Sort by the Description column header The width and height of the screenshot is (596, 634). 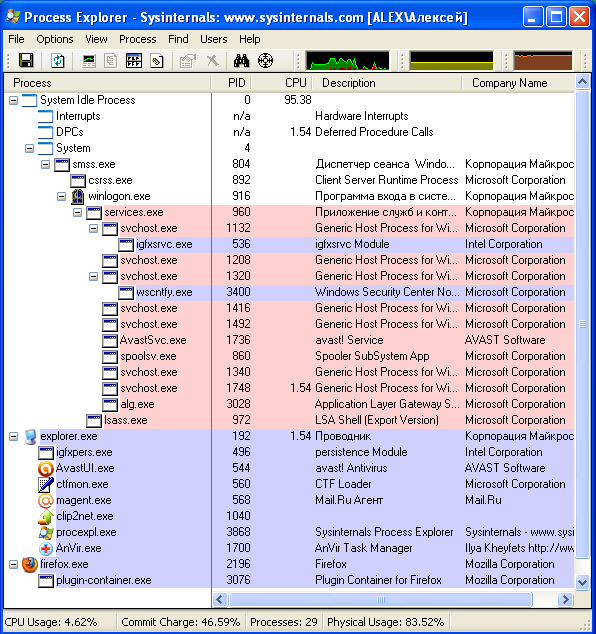click(x=387, y=83)
